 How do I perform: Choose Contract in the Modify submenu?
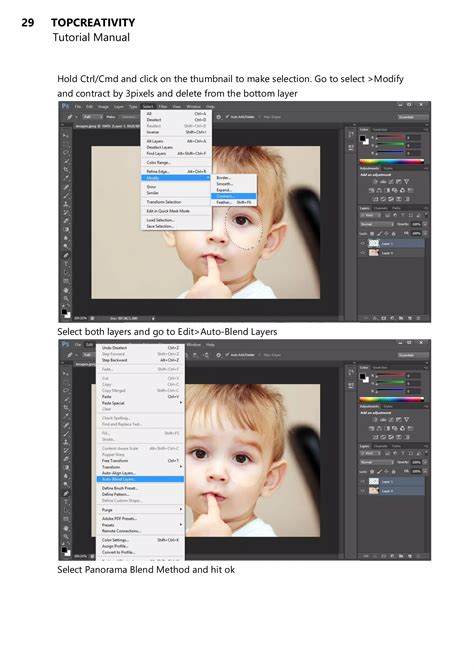(233, 196)
